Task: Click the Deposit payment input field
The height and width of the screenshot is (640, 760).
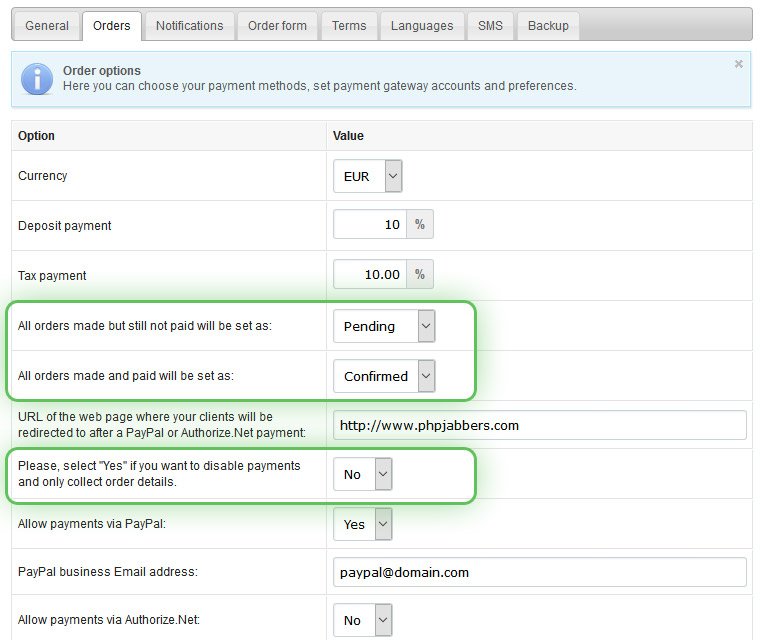Action: click(370, 224)
